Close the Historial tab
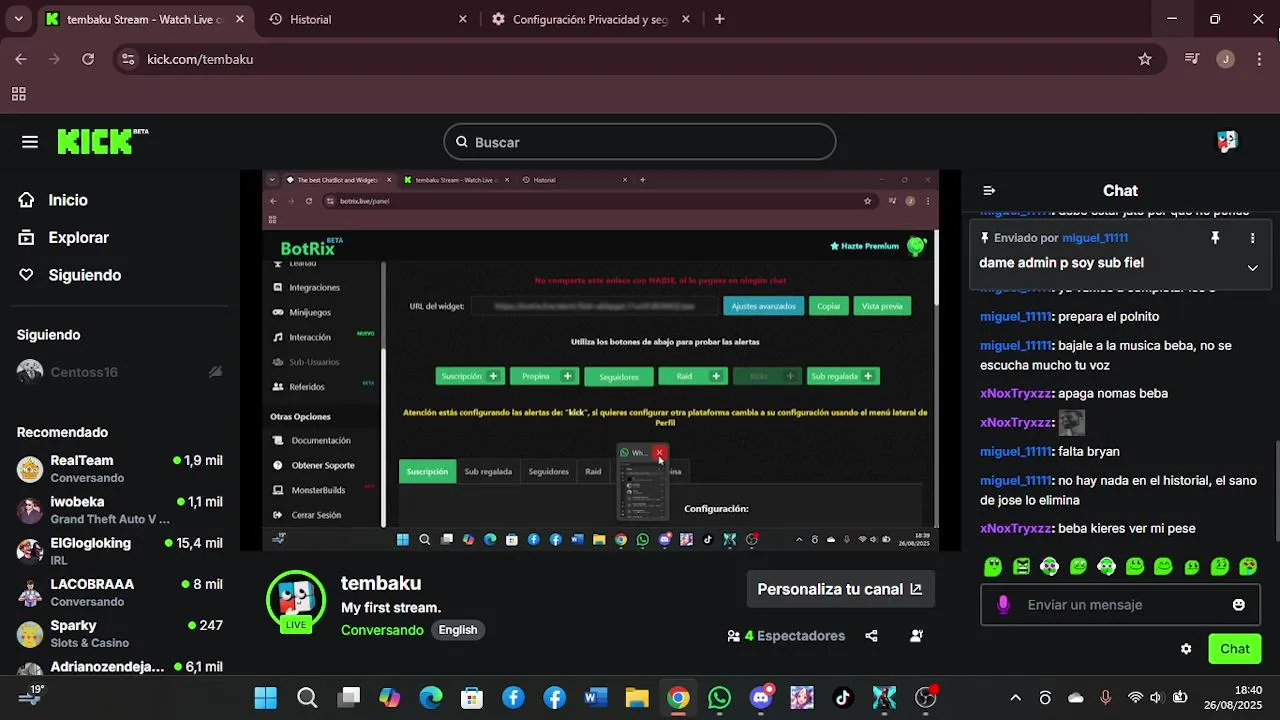This screenshot has height=720, width=1280. [462, 19]
